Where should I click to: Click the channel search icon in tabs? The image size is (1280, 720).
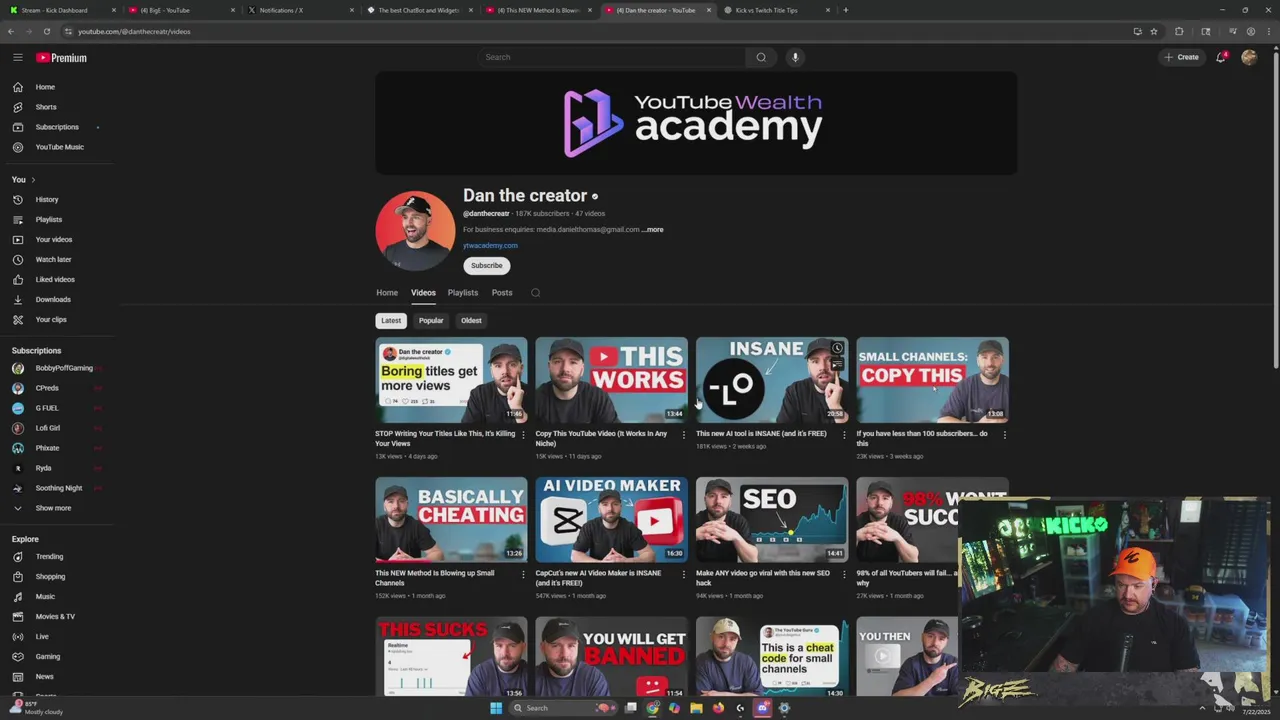click(x=535, y=293)
